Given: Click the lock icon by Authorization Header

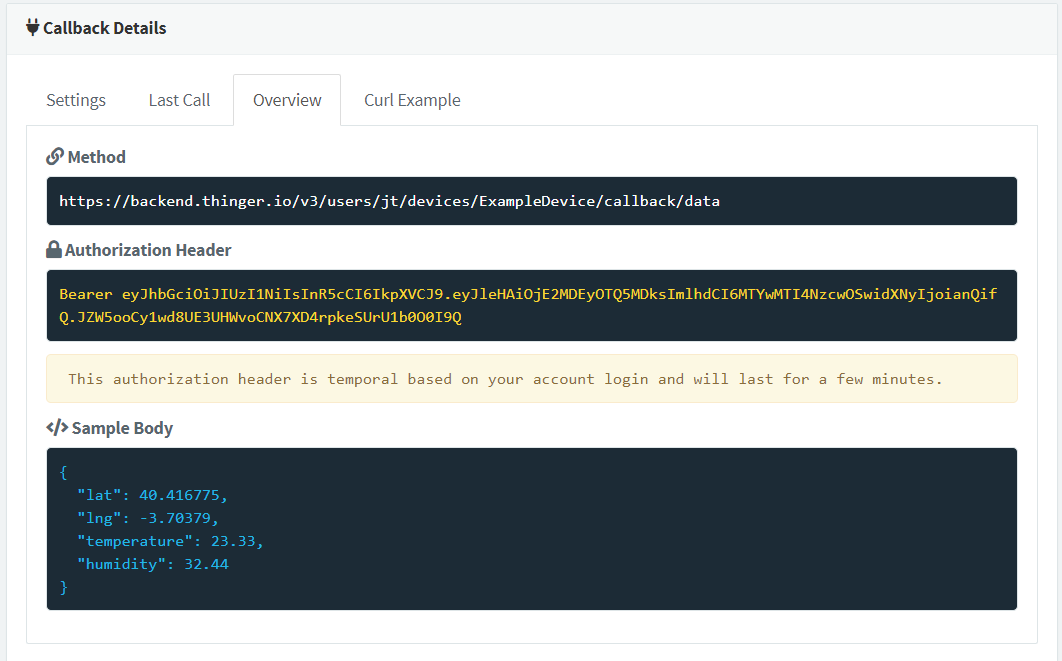Looking at the screenshot, I should (54, 250).
